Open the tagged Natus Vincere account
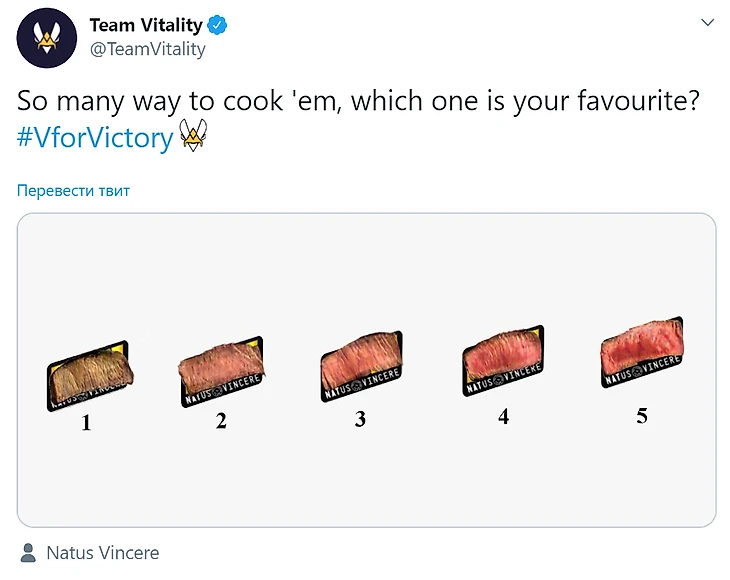The height and width of the screenshot is (580, 730). [x=102, y=552]
